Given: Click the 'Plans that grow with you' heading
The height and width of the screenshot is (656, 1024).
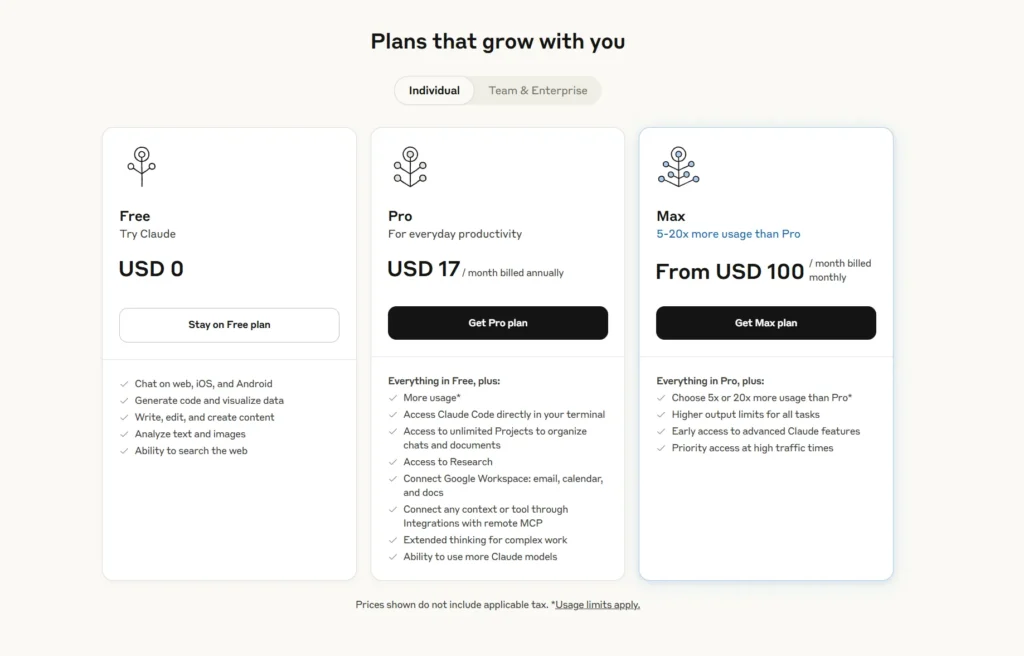Looking at the screenshot, I should [x=497, y=42].
